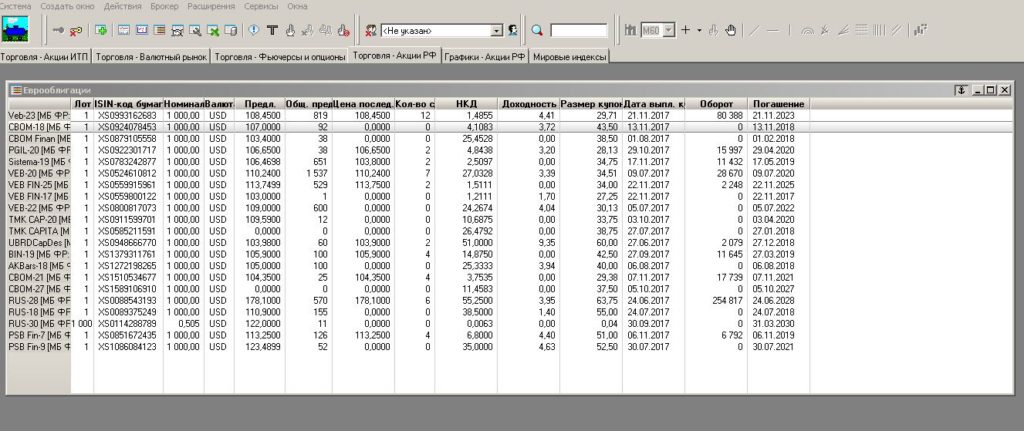
Task: Click the tank logo icon in toolbar
Action: point(14,29)
